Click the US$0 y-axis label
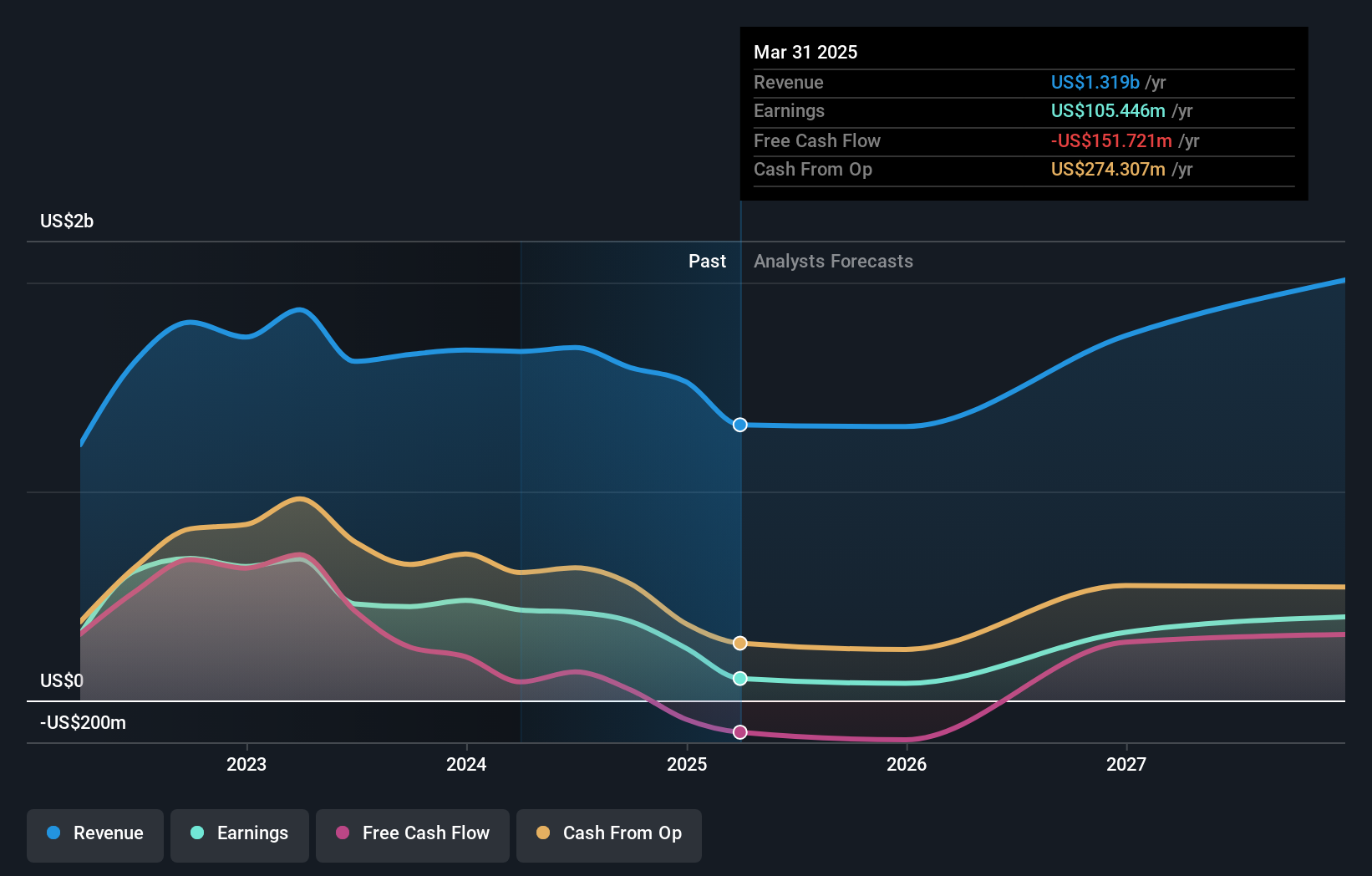 62,680
